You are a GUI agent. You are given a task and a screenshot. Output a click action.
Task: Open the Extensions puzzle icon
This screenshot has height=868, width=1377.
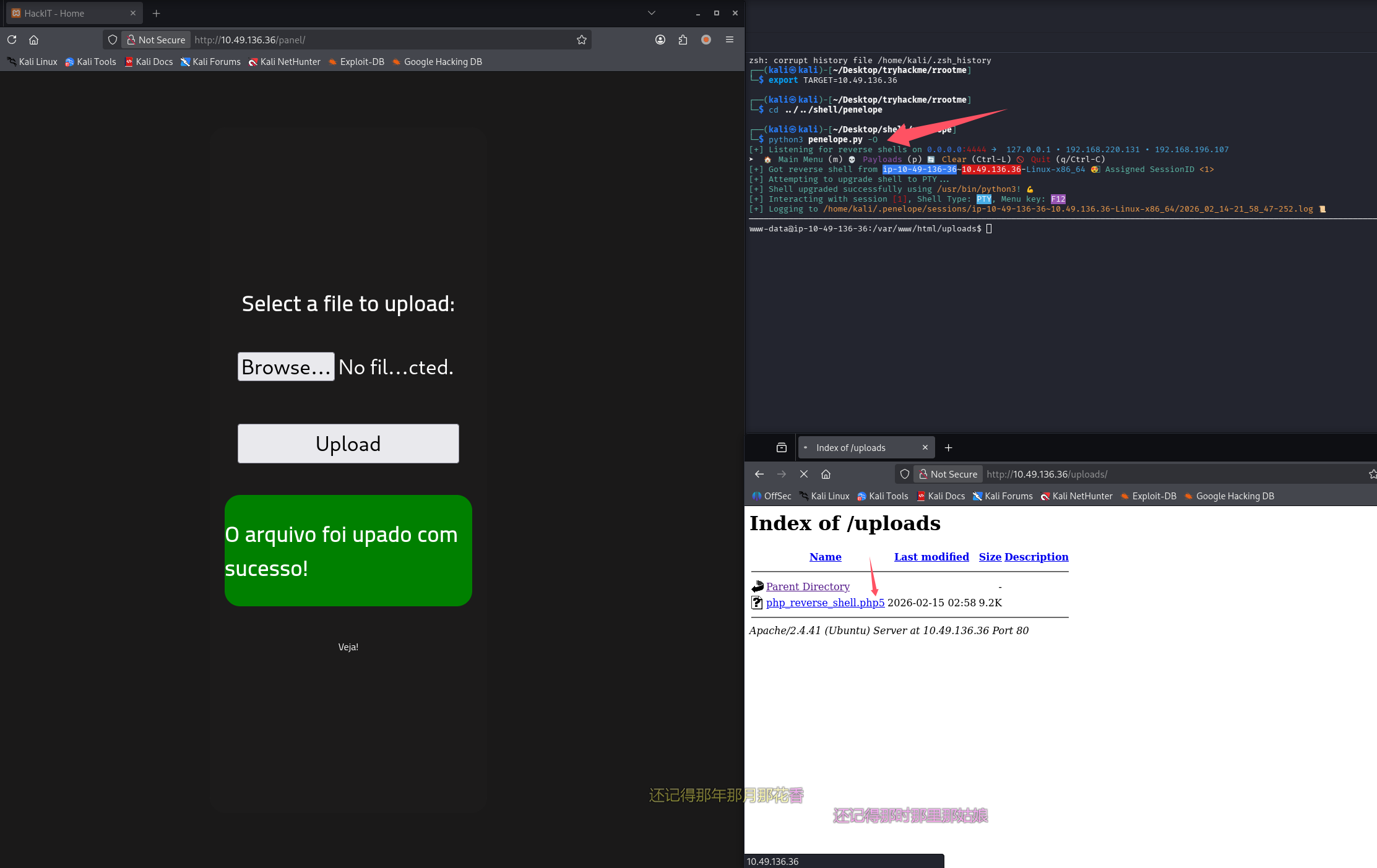pos(683,40)
